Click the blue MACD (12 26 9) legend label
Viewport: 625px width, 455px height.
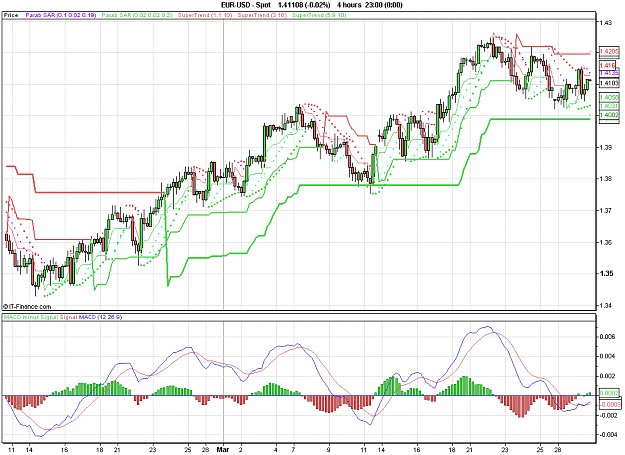point(100,317)
